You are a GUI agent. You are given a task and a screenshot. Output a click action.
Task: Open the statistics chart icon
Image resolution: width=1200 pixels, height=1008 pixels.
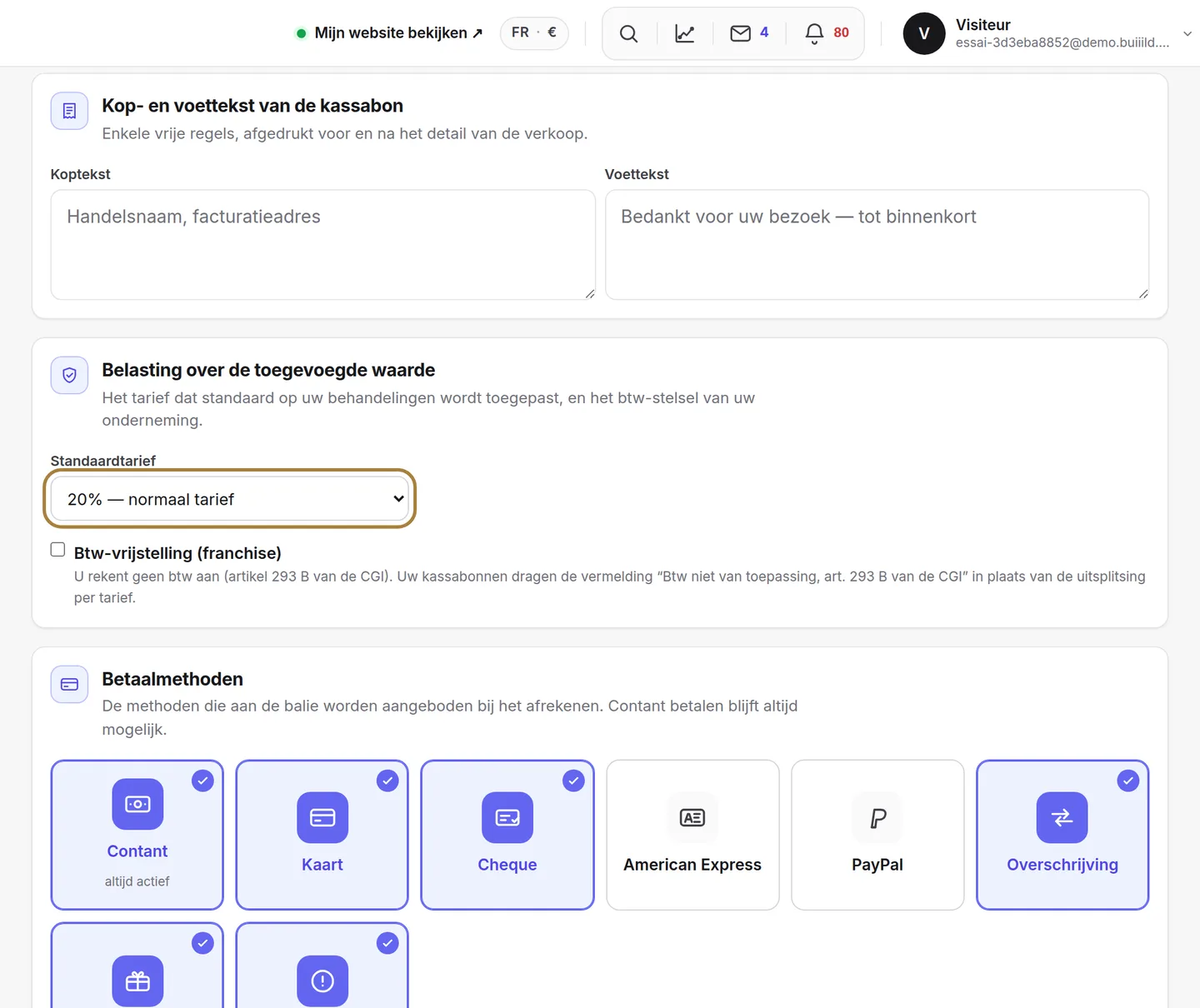point(685,33)
